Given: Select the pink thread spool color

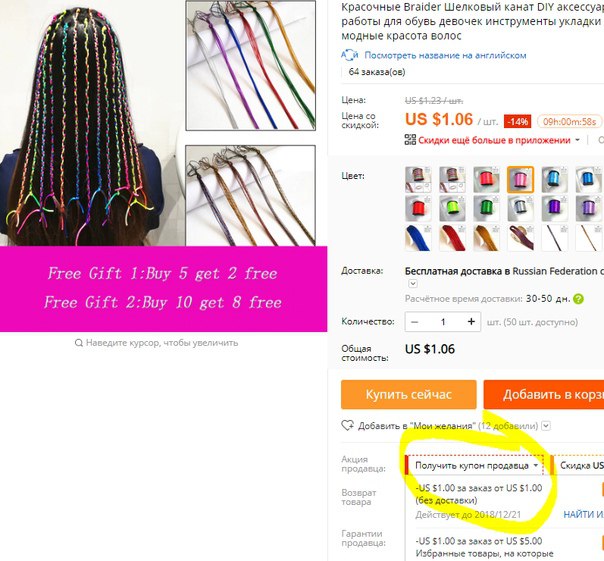Looking at the screenshot, I should pyautogui.click(x=520, y=180).
